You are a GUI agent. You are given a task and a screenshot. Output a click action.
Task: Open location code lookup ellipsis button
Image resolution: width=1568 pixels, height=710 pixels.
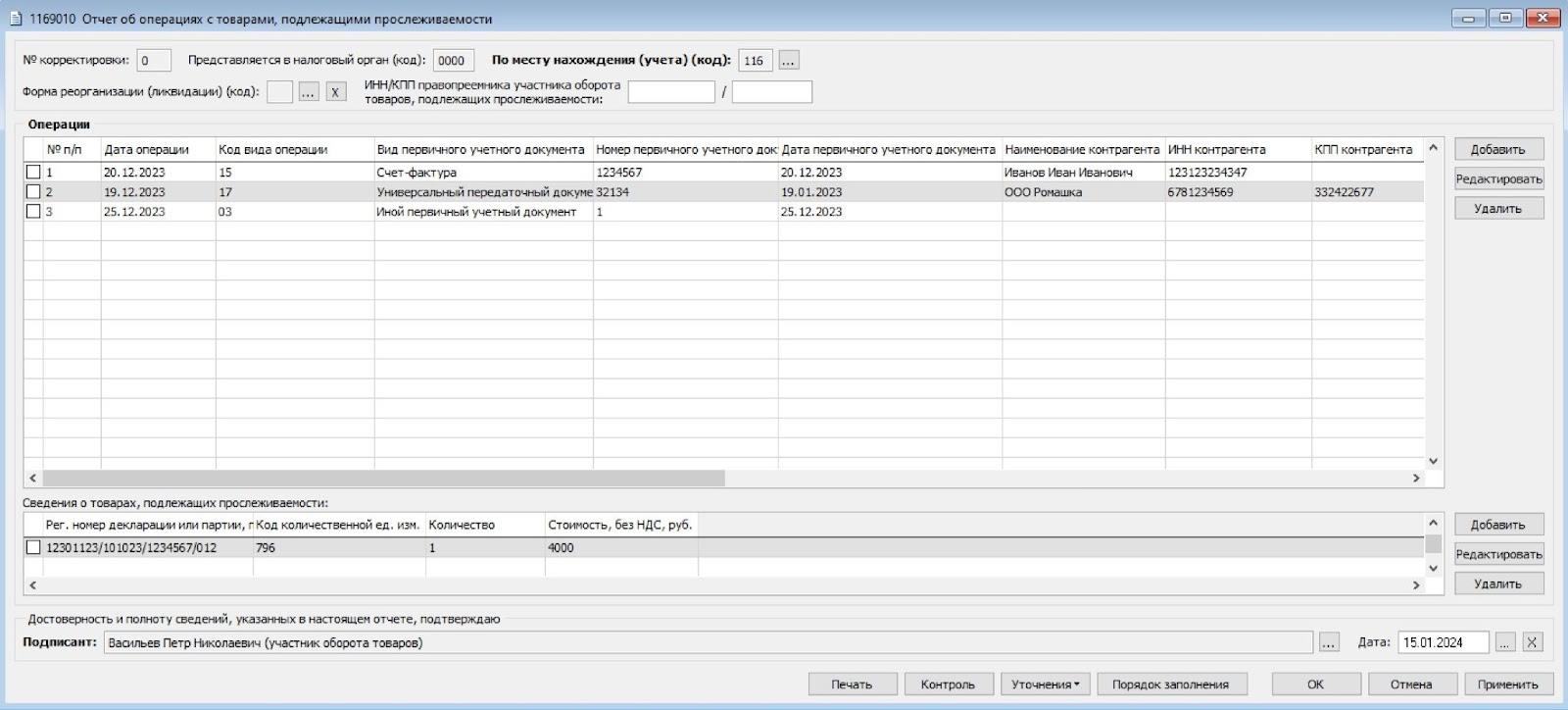point(788,61)
